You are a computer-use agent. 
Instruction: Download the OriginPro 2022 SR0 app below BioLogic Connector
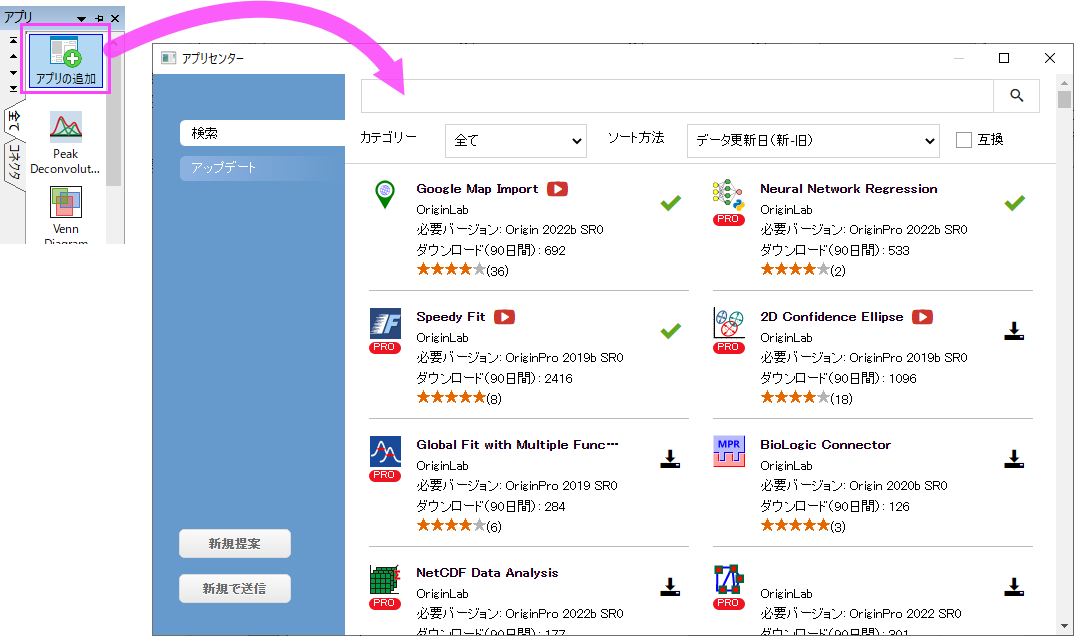click(1014, 587)
